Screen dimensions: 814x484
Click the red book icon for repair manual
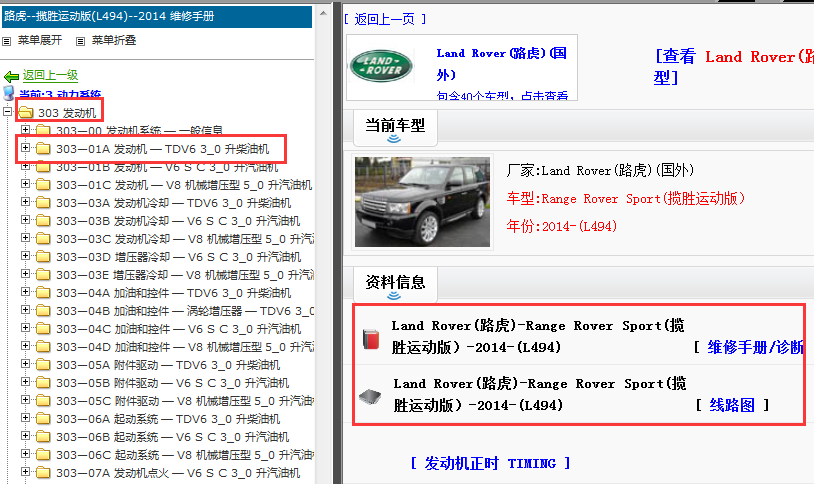pyautogui.click(x=371, y=339)
